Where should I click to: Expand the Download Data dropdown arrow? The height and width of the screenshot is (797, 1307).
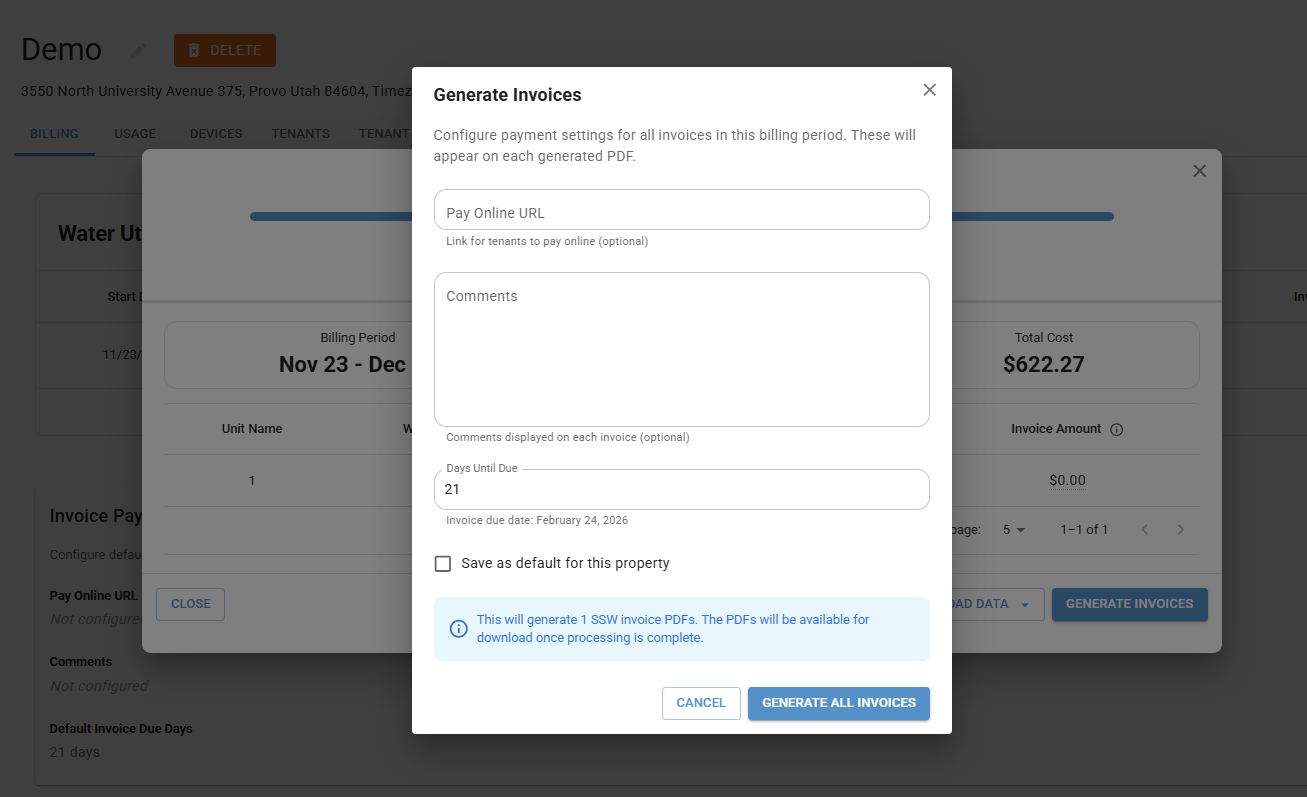coord(1024,604)
